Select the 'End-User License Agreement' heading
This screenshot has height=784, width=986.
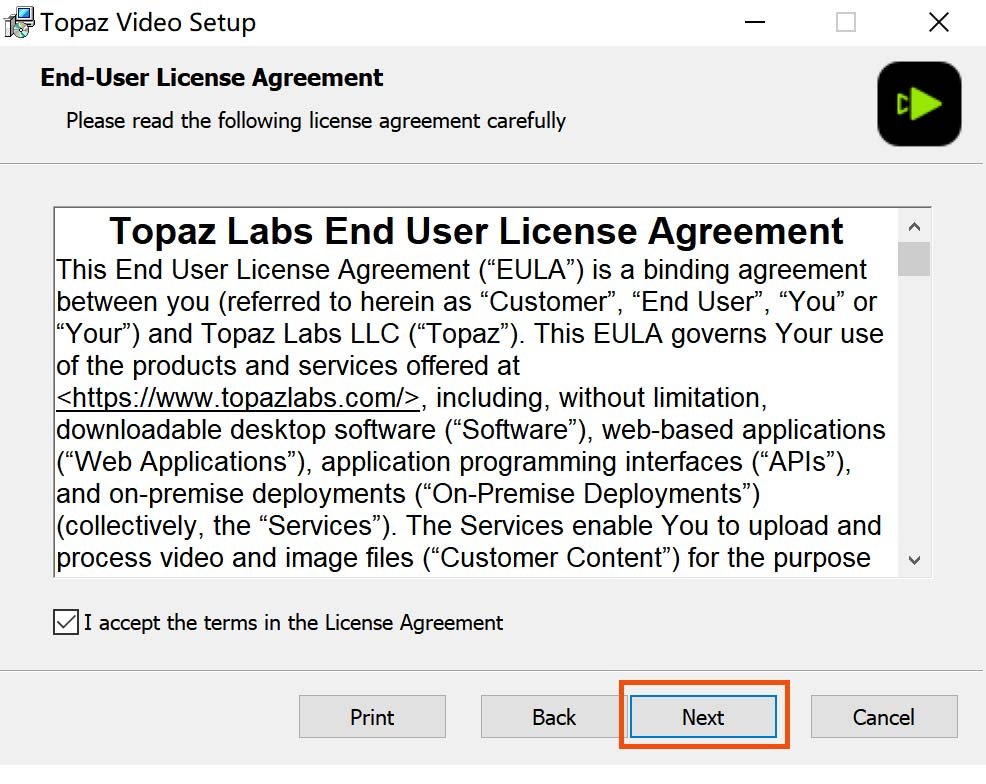point(209,77)
